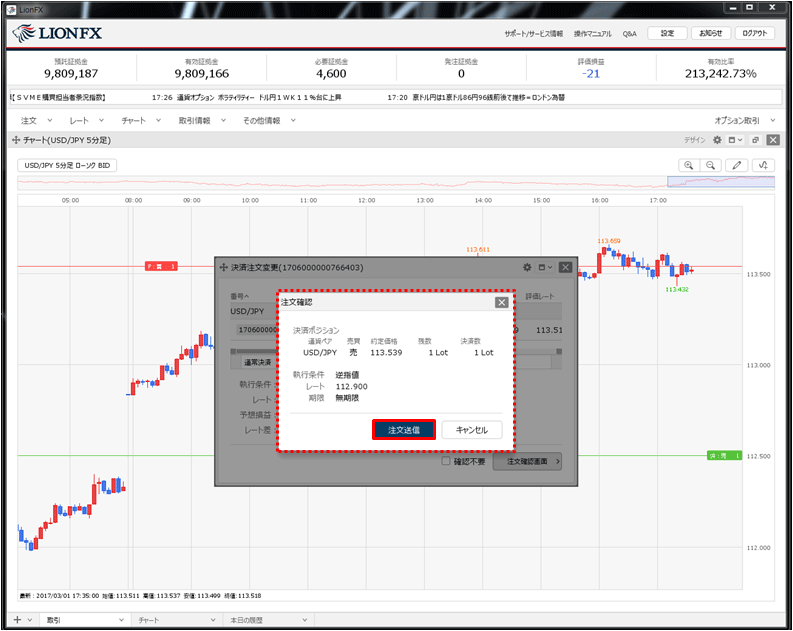Expand the arrow next to the plus tab icon
The height and width of the screenshot is (631, 793).
pyautogui.click(x=30, y=620)
